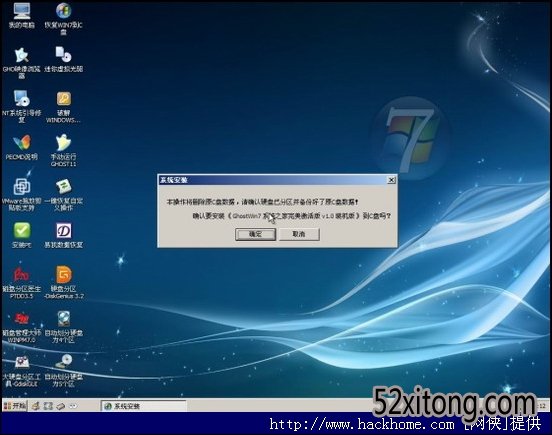Launch the manual GHOST11 ghost icon
This screenshot has width=552, height=435.
coord(63,150)
